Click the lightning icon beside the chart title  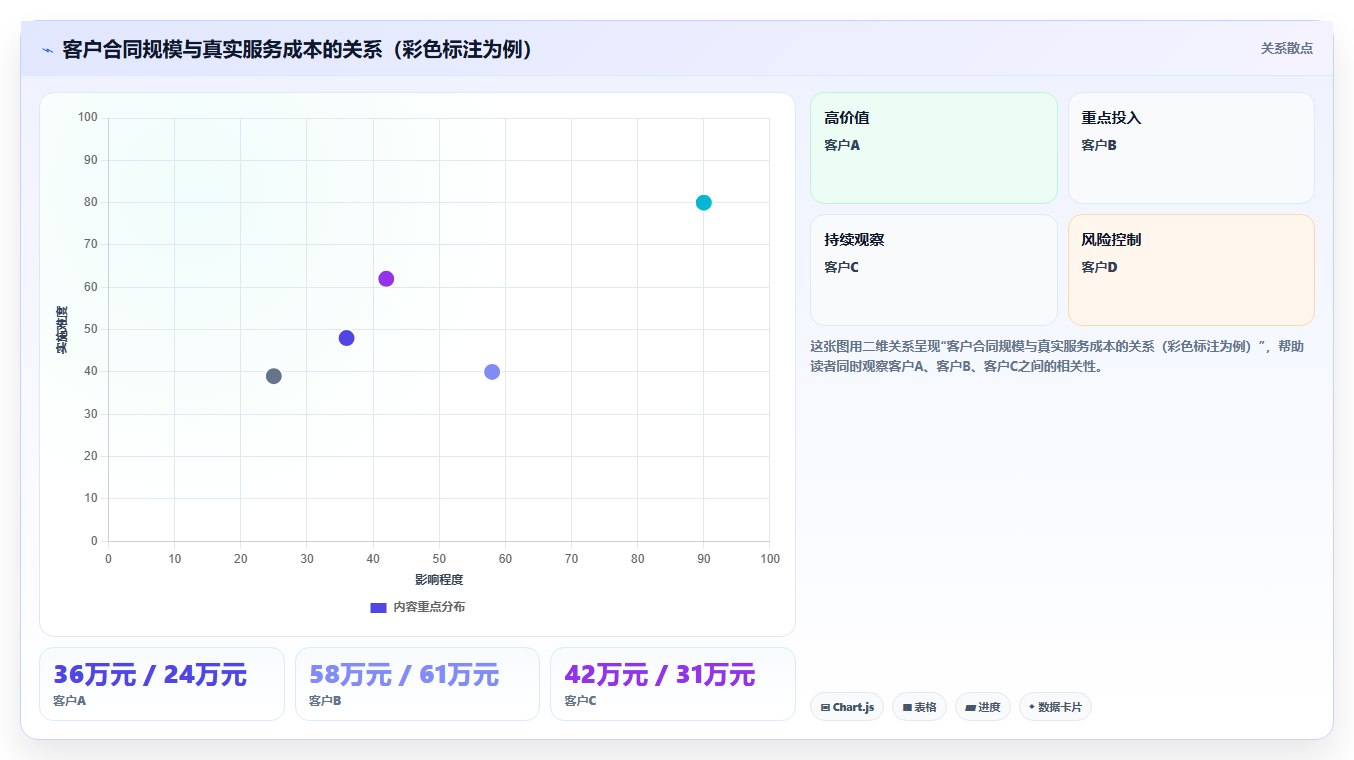[48, 50]
